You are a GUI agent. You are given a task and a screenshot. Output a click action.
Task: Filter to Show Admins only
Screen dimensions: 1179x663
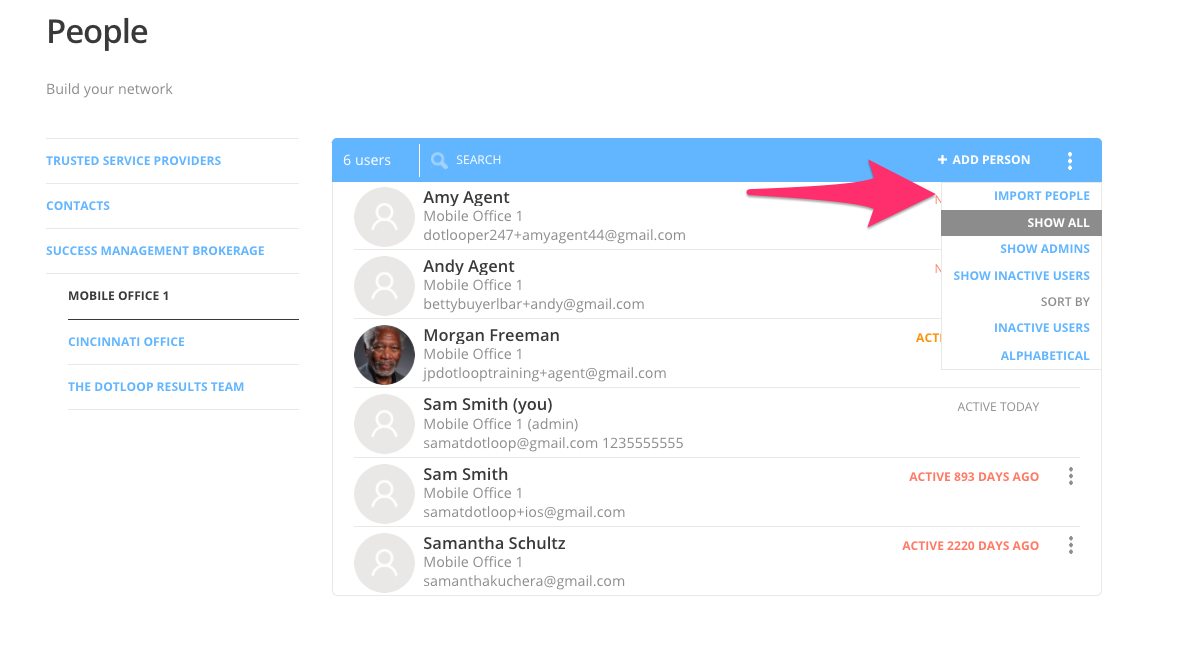(1044, 248)
